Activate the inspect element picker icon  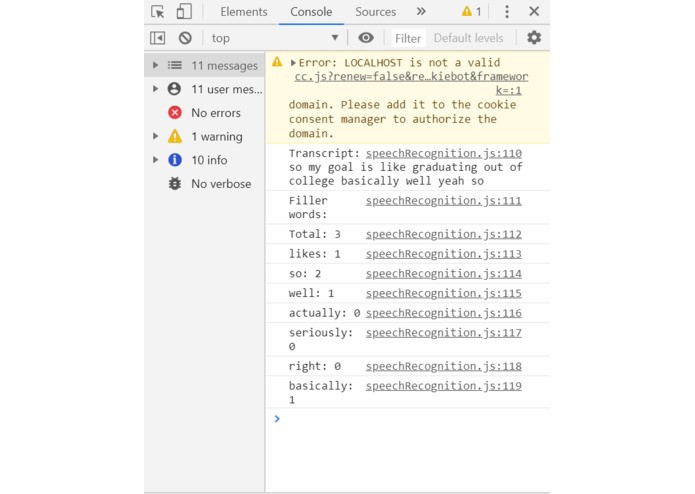pyautogui.click(x=157, y=12)
